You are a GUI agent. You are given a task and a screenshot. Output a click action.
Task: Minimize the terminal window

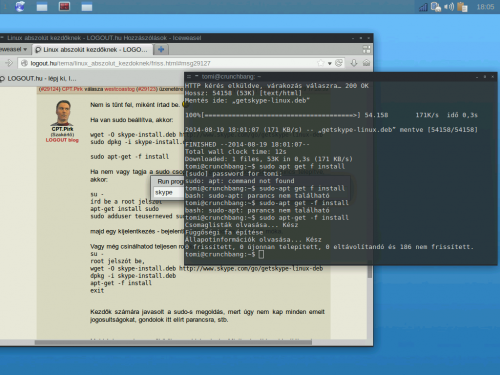[477, 77]
